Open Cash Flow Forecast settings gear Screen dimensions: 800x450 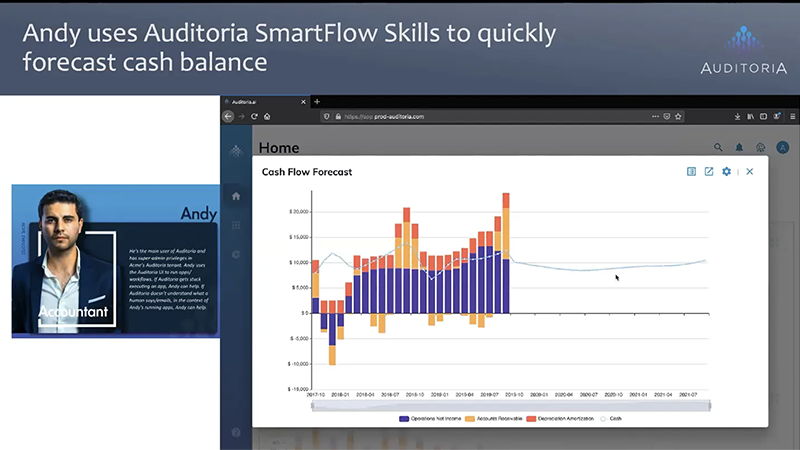[x=727, y=171]
